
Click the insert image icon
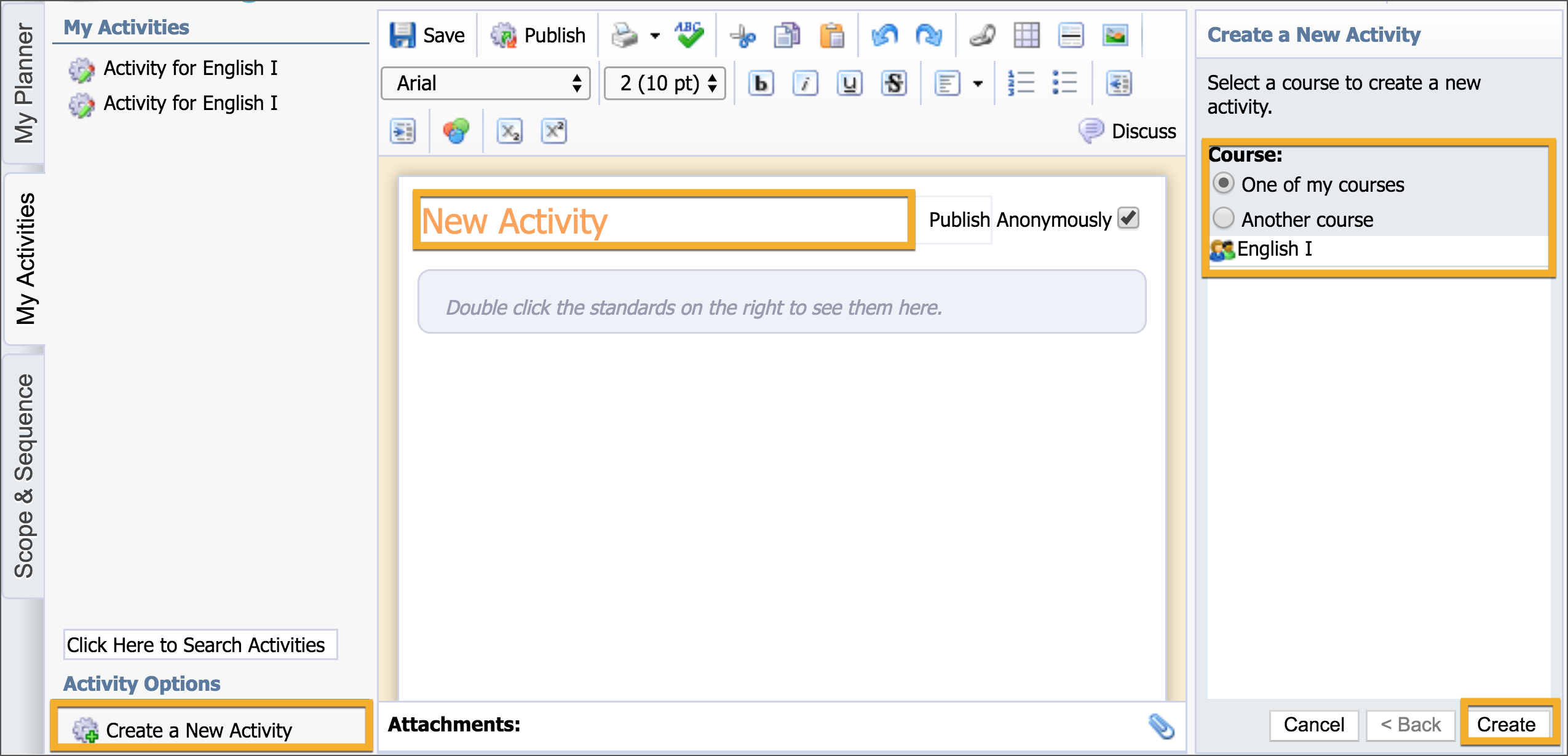click(x=1115, y=35)
